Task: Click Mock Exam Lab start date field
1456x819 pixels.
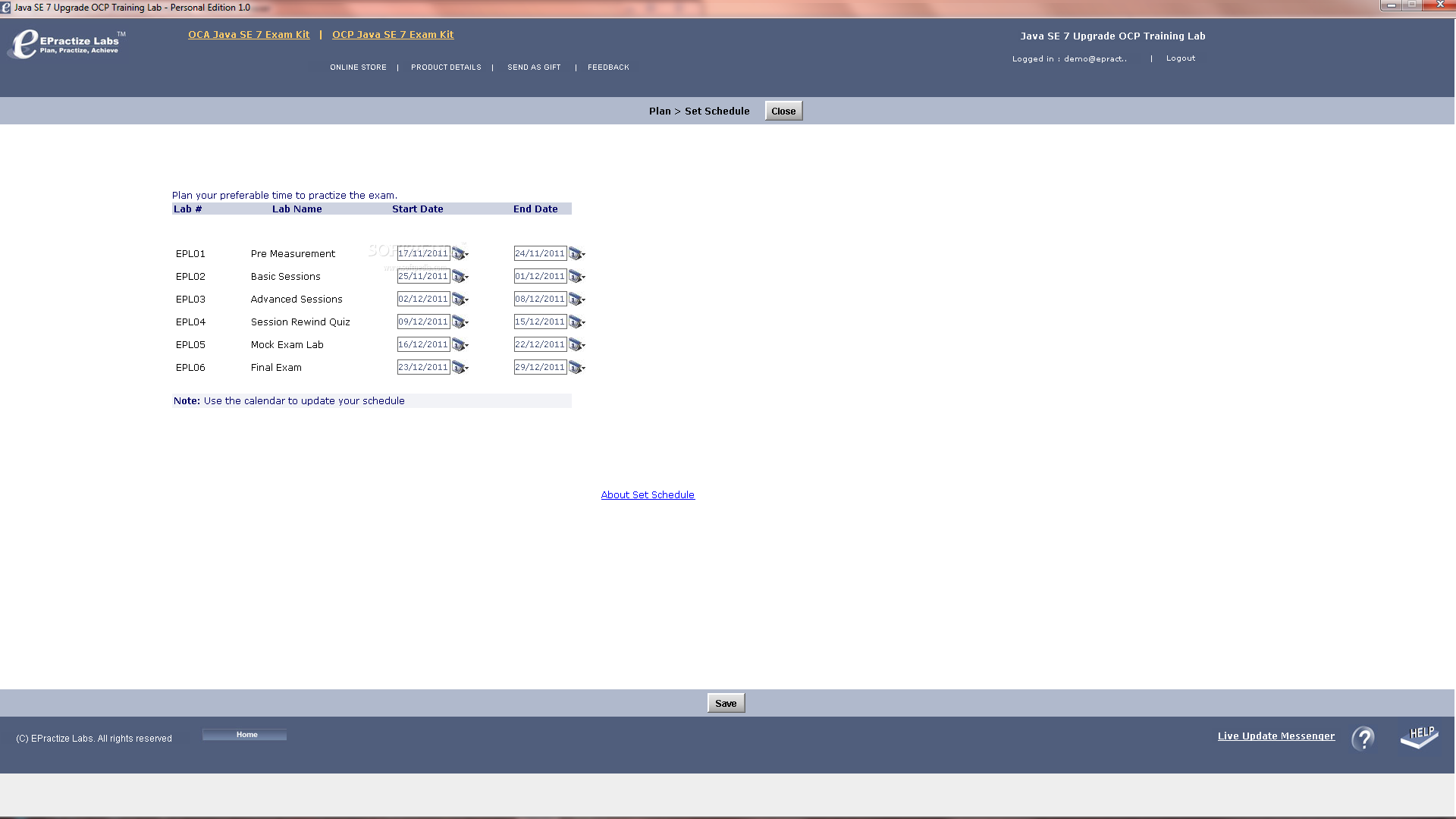Action: pos(424,344)
